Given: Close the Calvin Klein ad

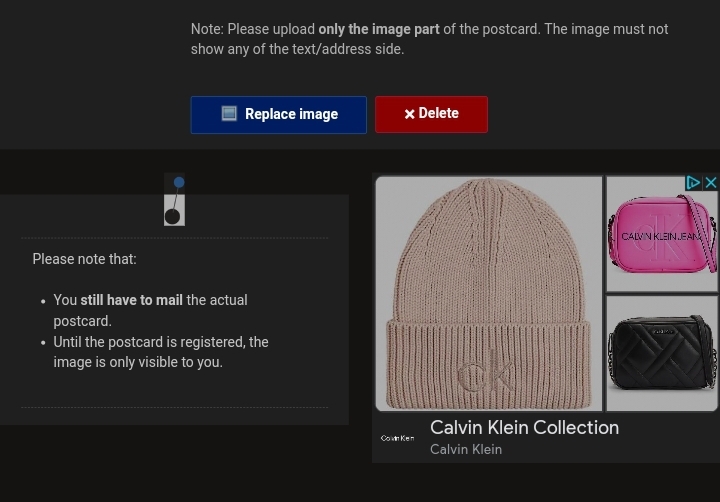Looking at the screenshot, I should pyautogui.click(x=710, y=182).
